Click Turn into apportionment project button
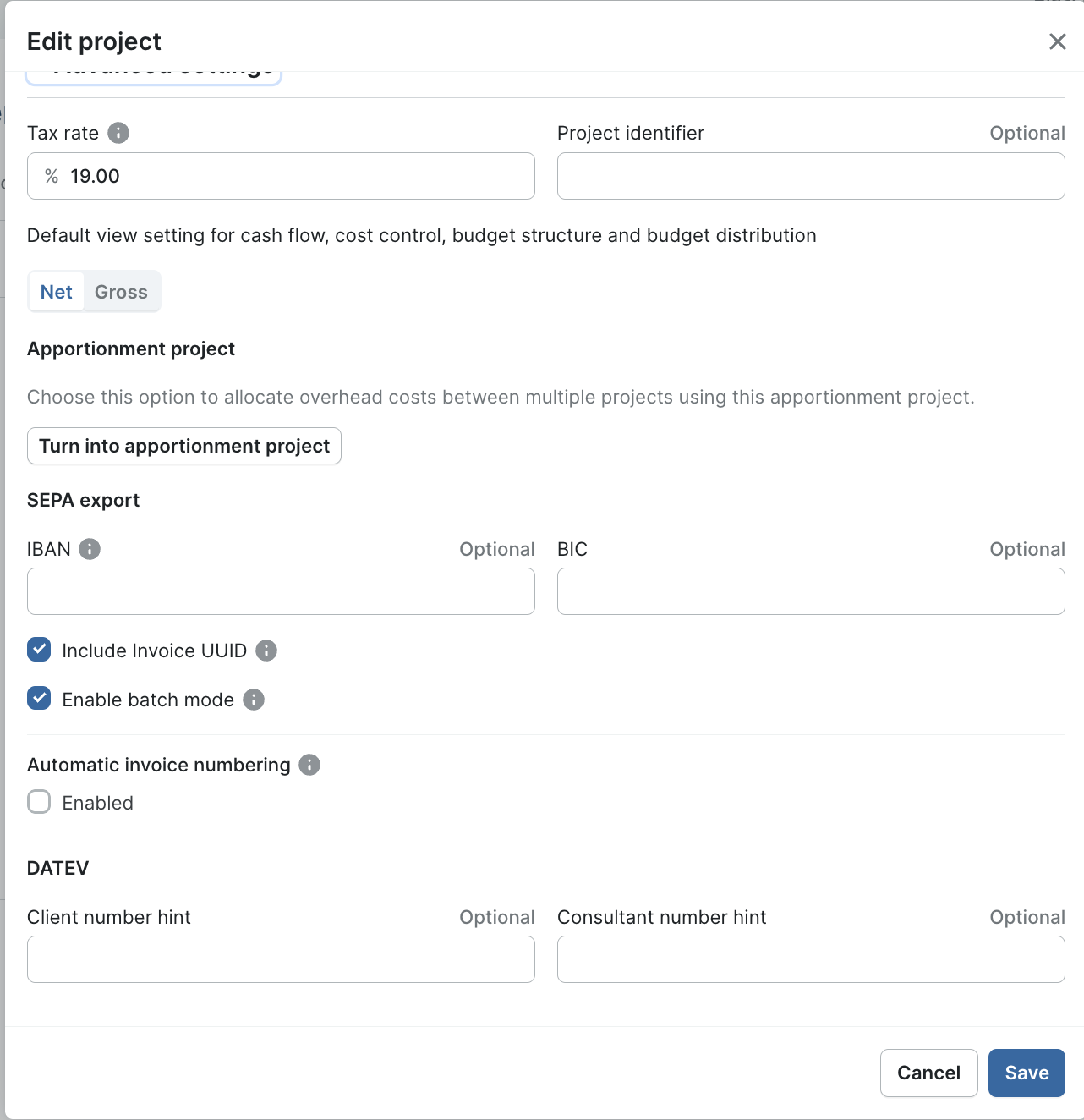This screenshot has height=1120, width=1084. 184,446
